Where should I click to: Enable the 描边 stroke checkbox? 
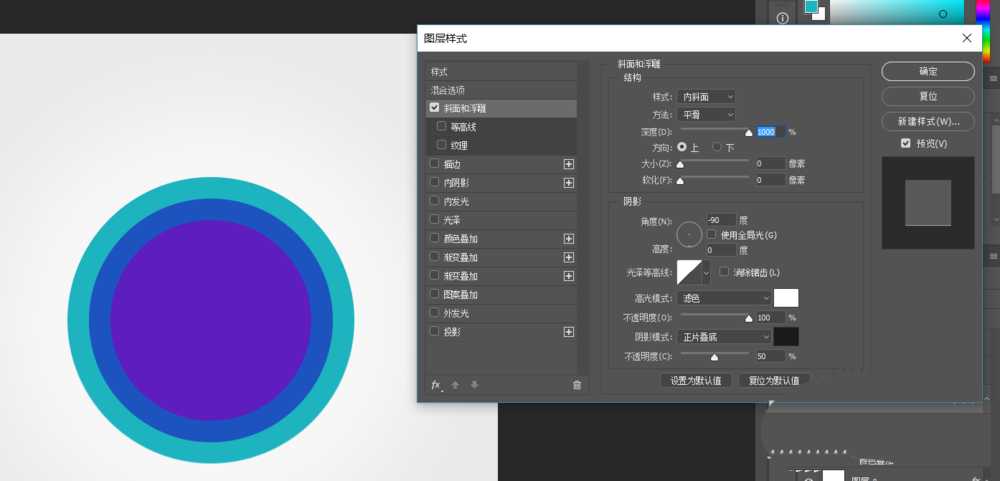coord(434,164)
